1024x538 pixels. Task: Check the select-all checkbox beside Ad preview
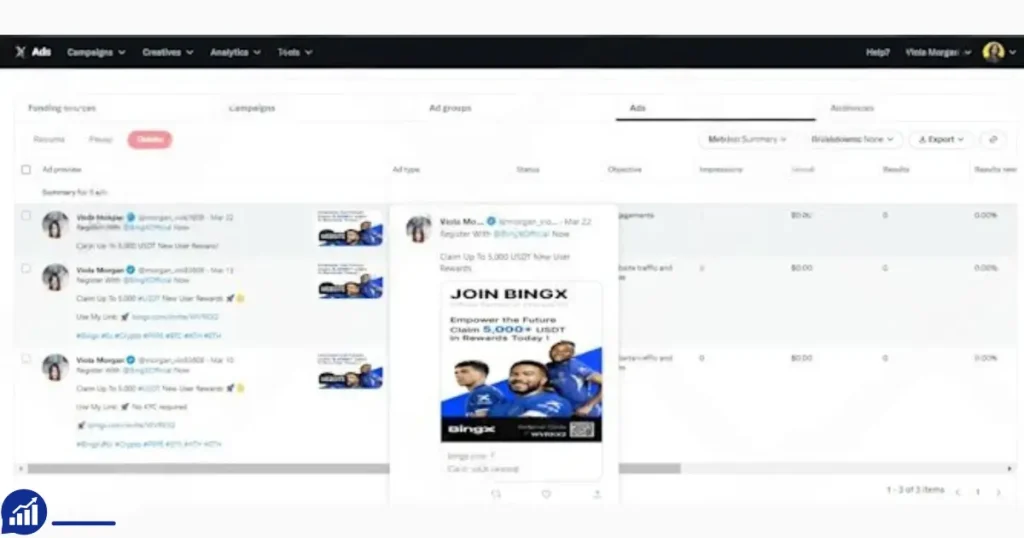click(25, 169)
